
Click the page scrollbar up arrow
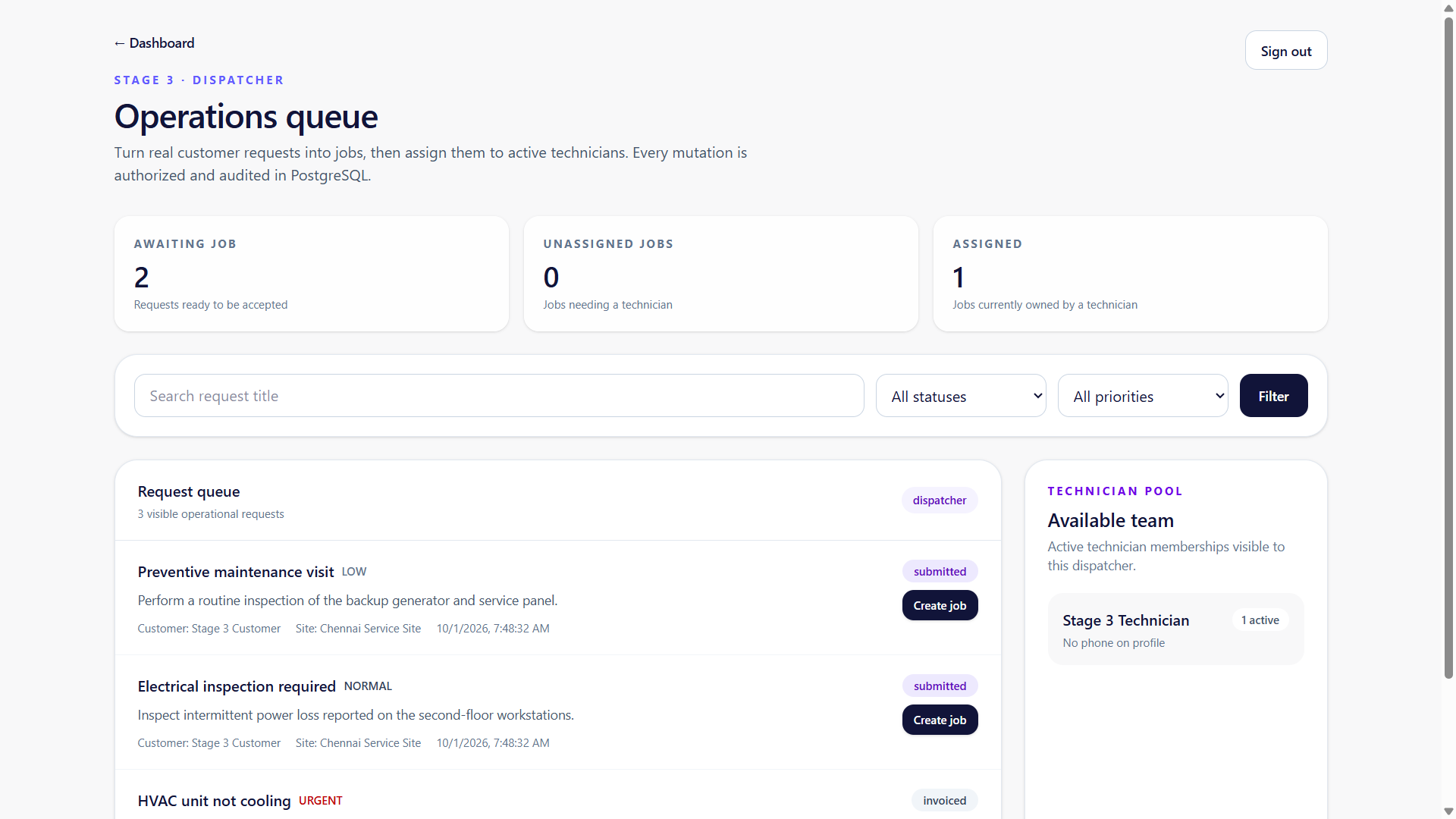click(x=1448, y=8)
